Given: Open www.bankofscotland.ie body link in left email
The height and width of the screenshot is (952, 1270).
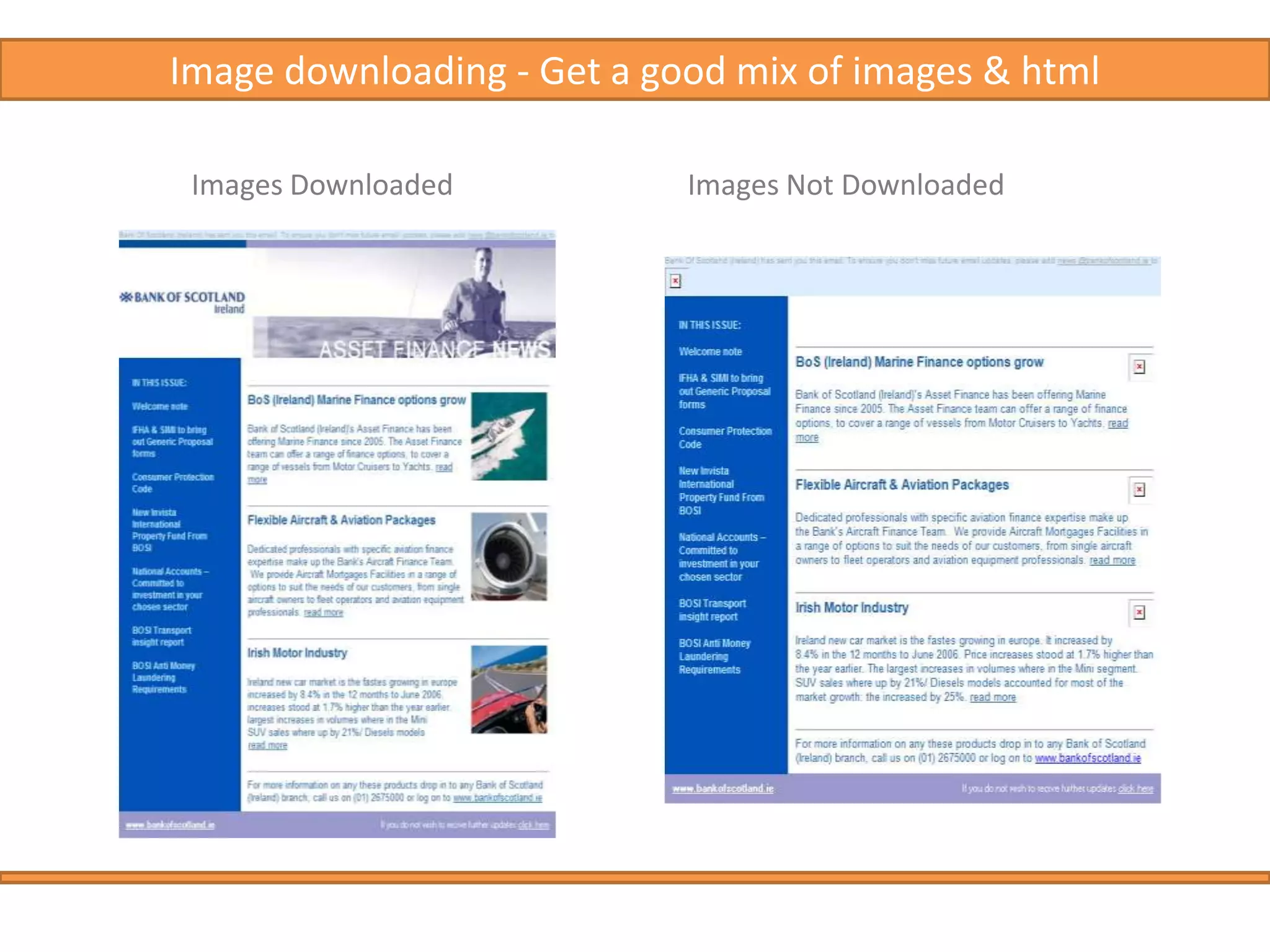Looking at the screenshot, I should point(497,798).
